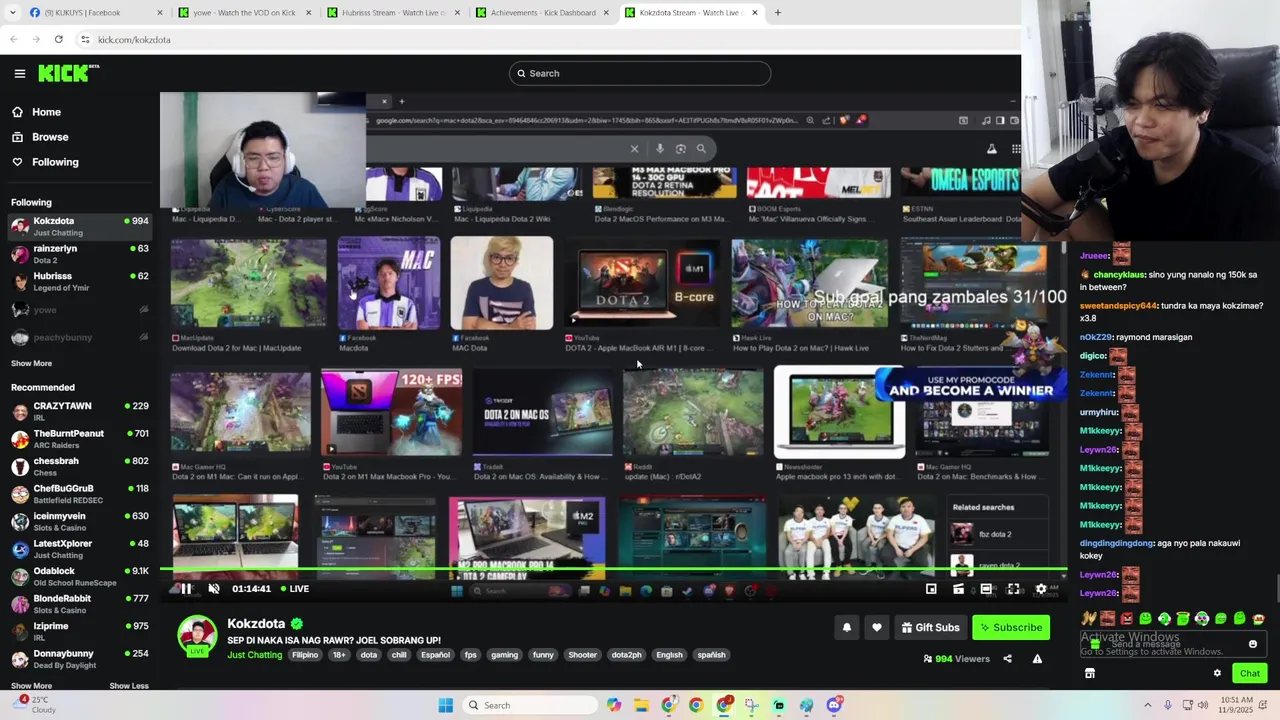Open chessbrah recommended channel

pos(80,466)
